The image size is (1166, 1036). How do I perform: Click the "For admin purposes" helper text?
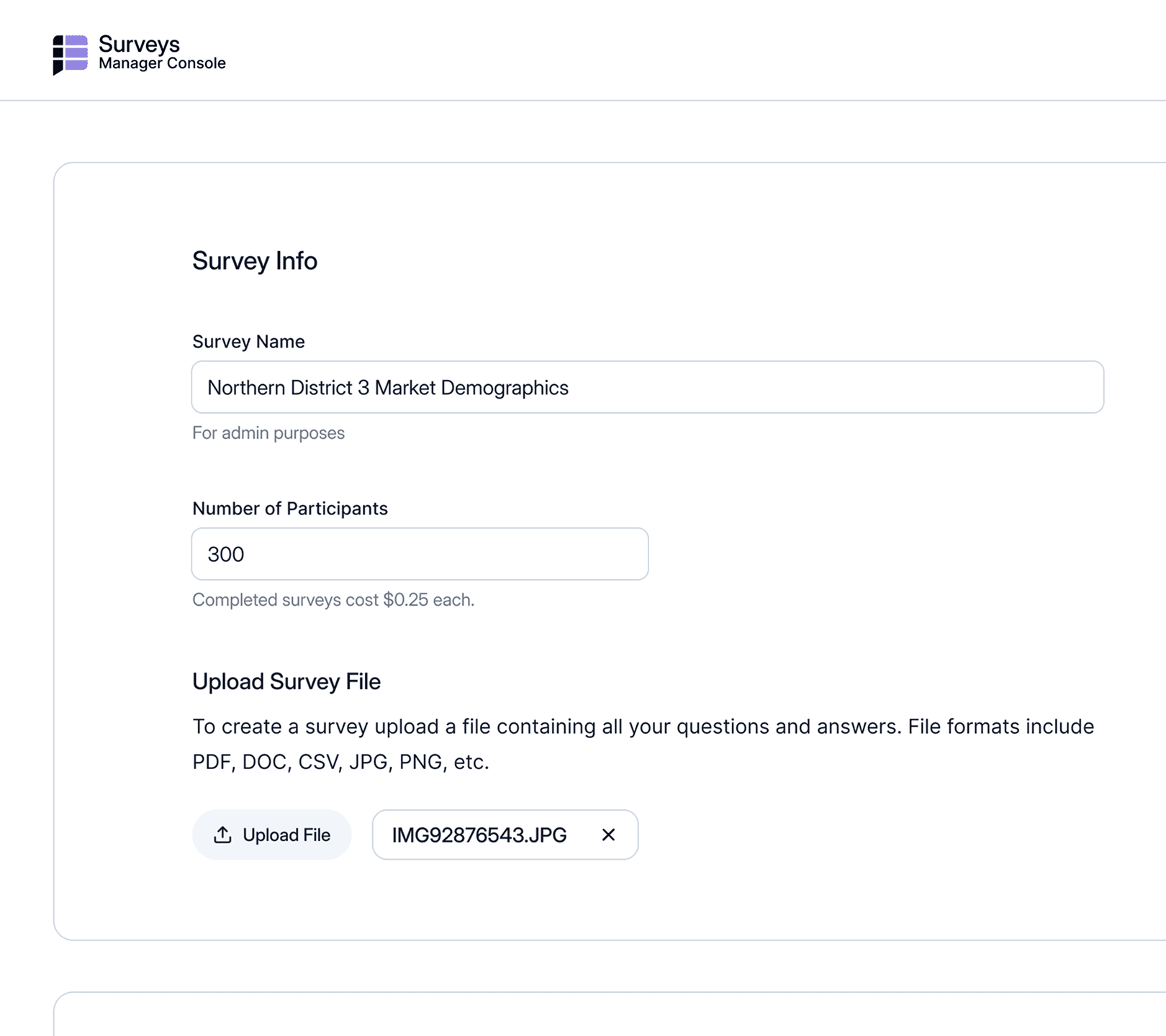(268, 433)
